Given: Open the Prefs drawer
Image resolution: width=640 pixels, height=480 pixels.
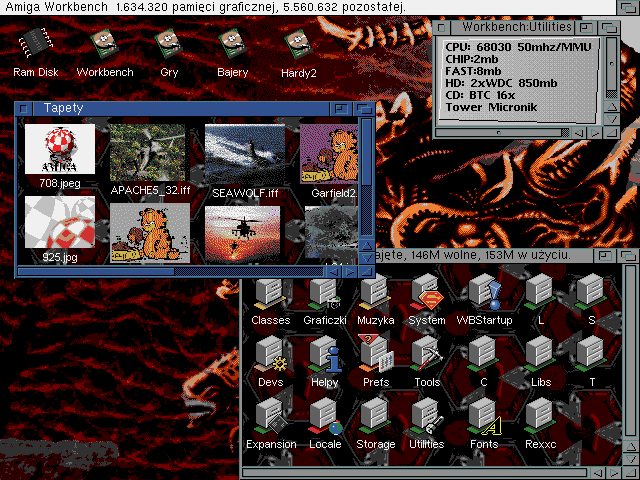Looking at the screenshot, I should click(376, 353).
